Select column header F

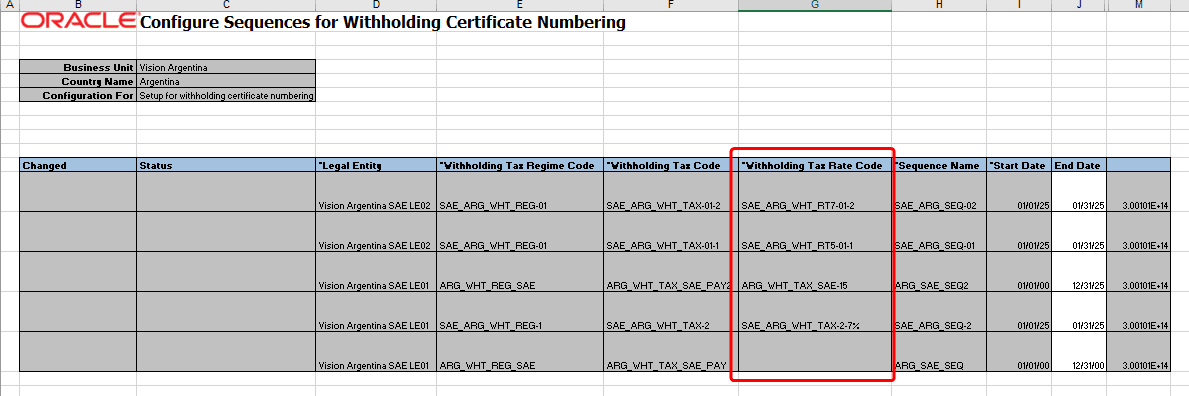click(x=671, y=5)
